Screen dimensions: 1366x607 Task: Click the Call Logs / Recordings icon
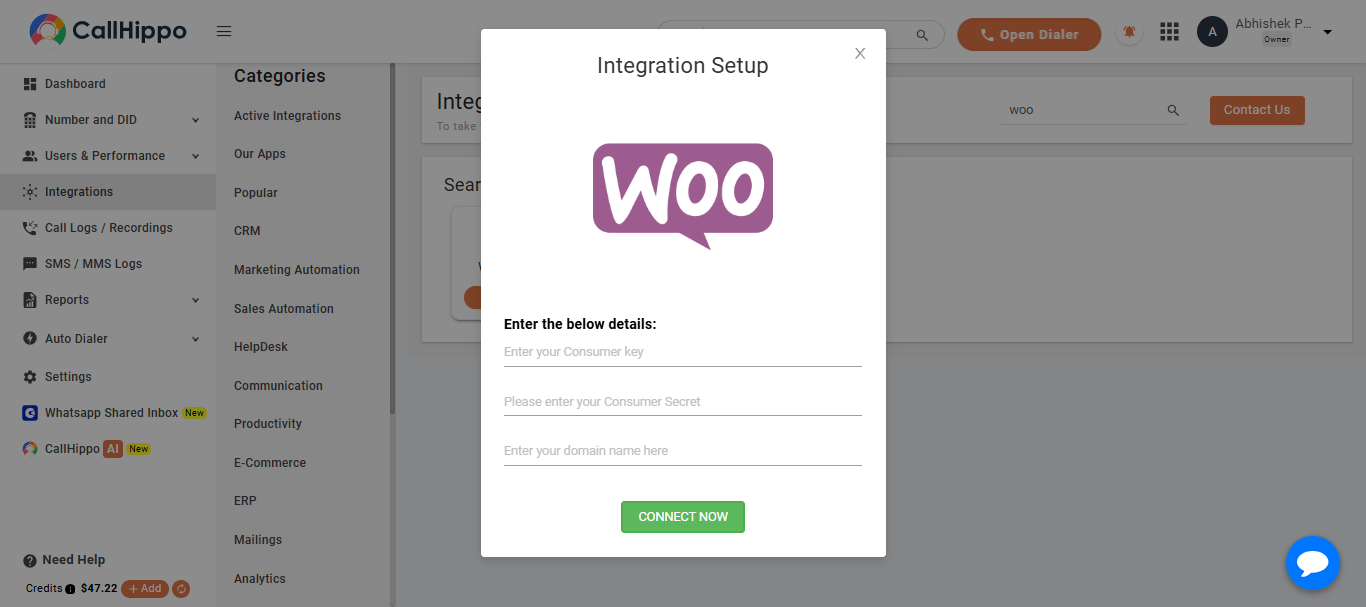pyautogui.click(x=30, y=228)
